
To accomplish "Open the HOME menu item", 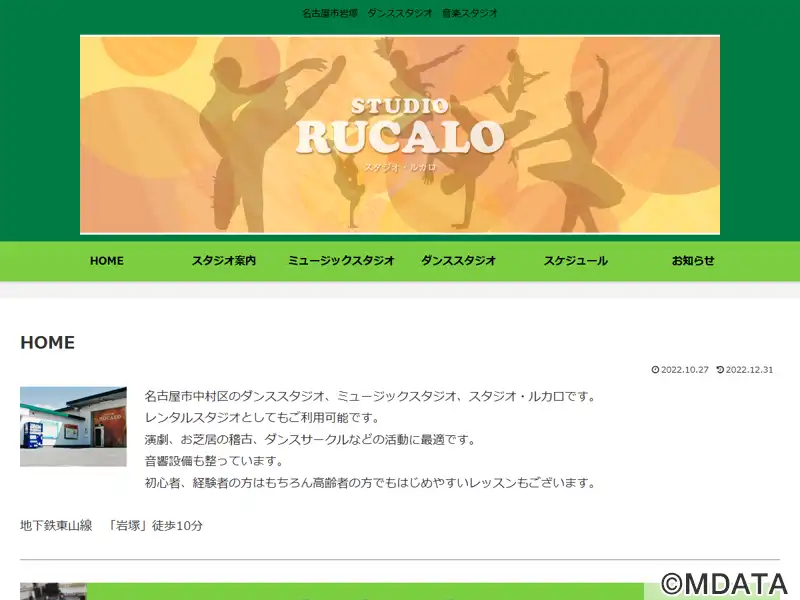I will (107, 261).
